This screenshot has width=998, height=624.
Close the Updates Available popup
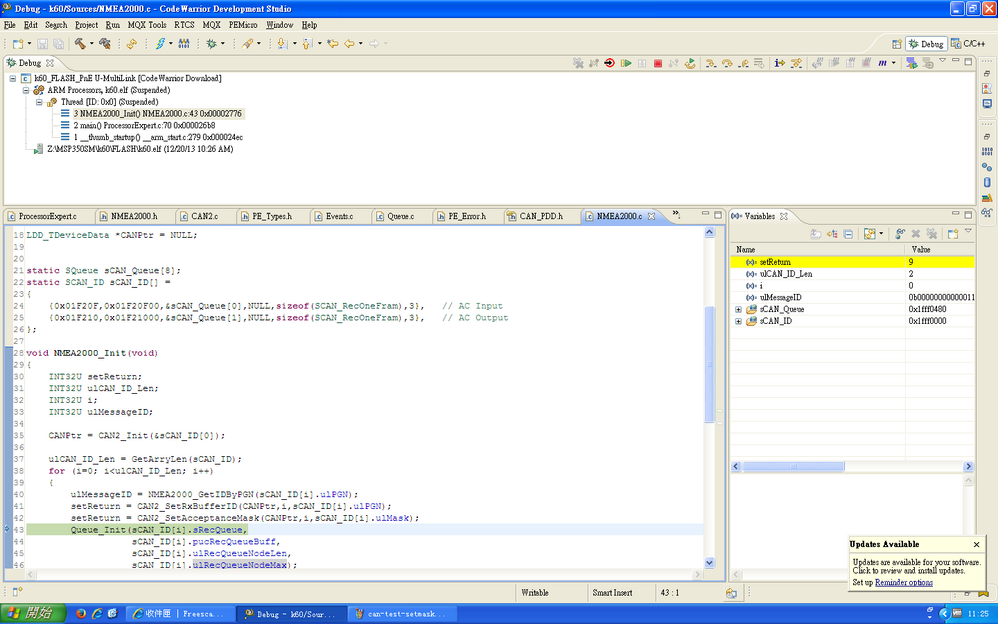pos(976,544)
